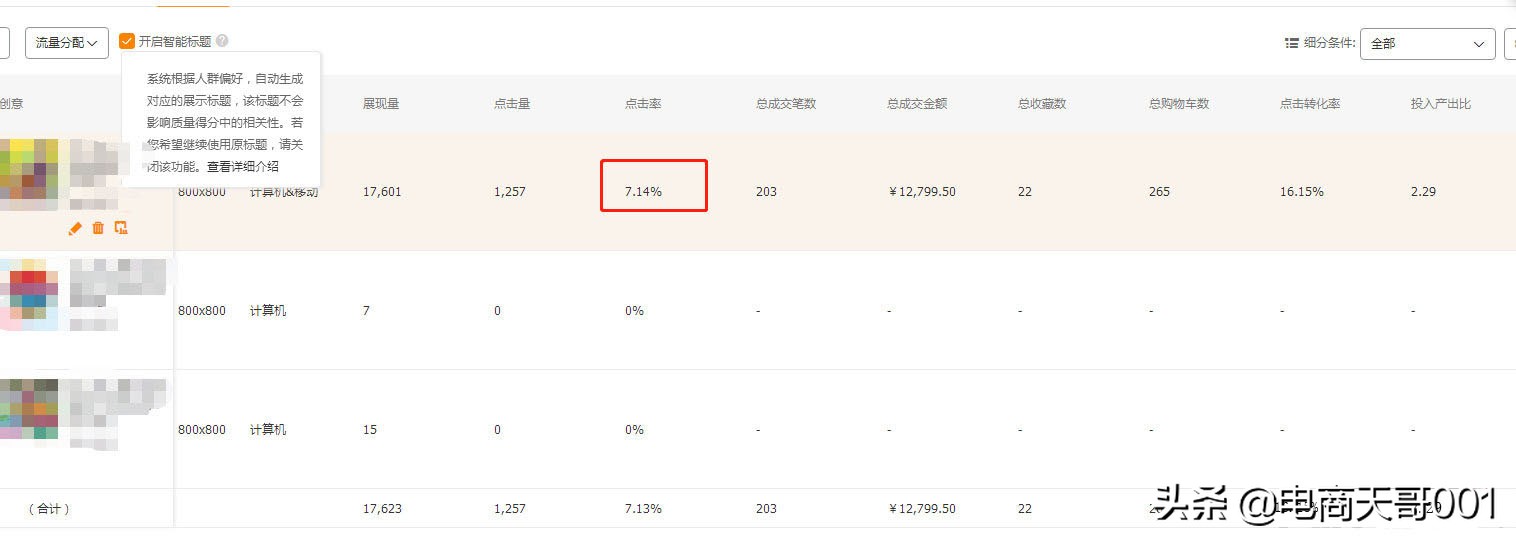Image resolution: width=1516 pixels, height=540 pixels.
Task: Click the pencil edit icon for the first creative
Action: 75,228
